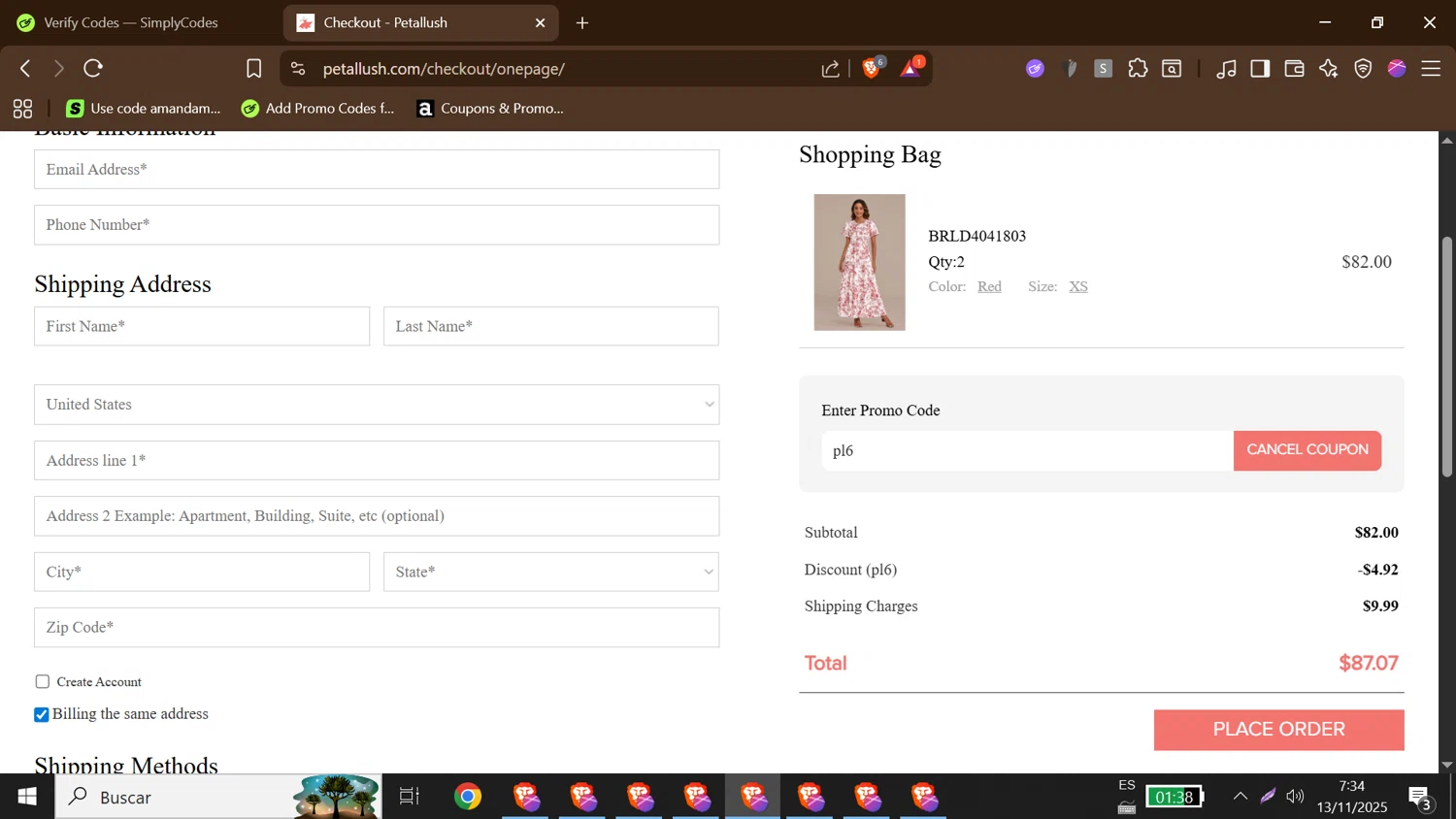Open the extensions puzzle-piece menu
The image size is (1456, 819).
[x=1138, y=69]
